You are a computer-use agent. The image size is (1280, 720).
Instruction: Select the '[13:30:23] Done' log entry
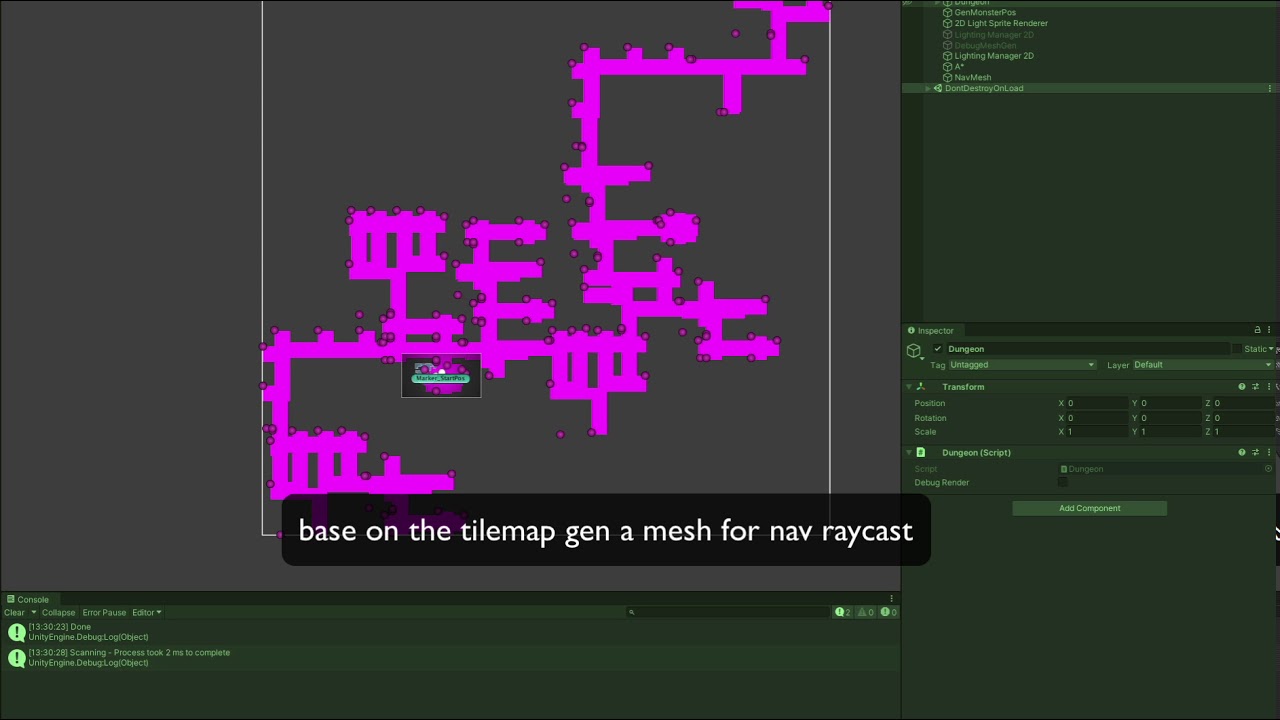tap(450, 632)
